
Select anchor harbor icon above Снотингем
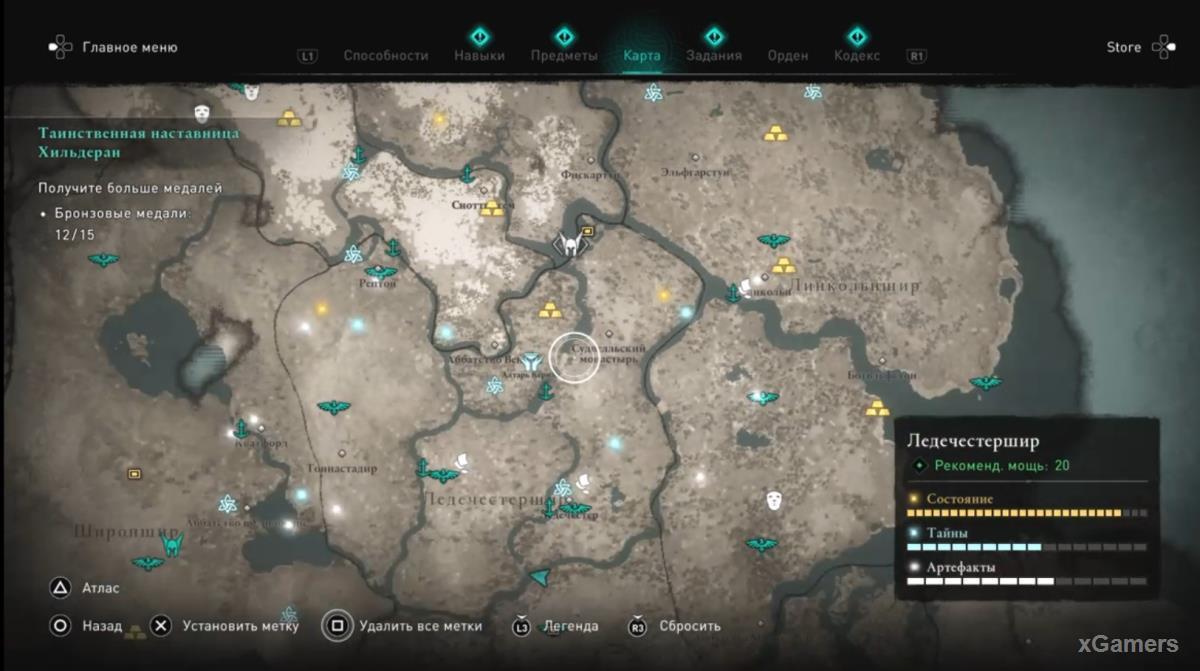466,174
